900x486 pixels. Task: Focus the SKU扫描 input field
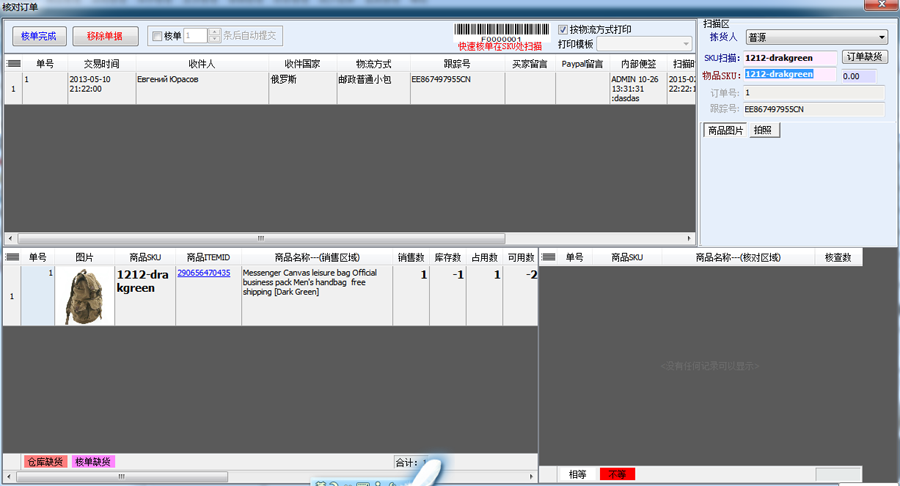(789, 58)
